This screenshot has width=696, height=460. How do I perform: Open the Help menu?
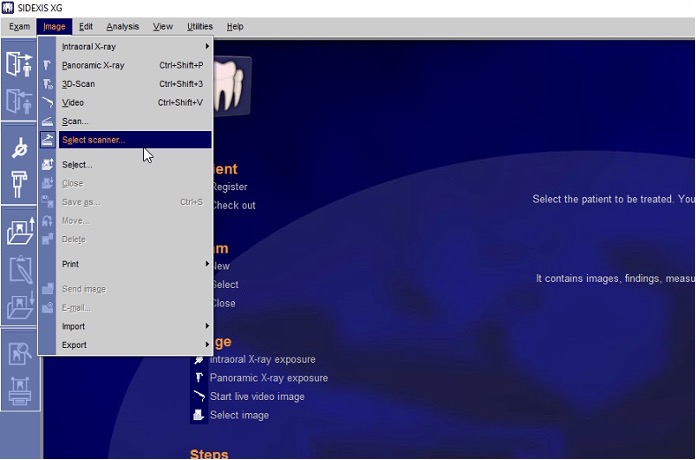pos(235,27)
